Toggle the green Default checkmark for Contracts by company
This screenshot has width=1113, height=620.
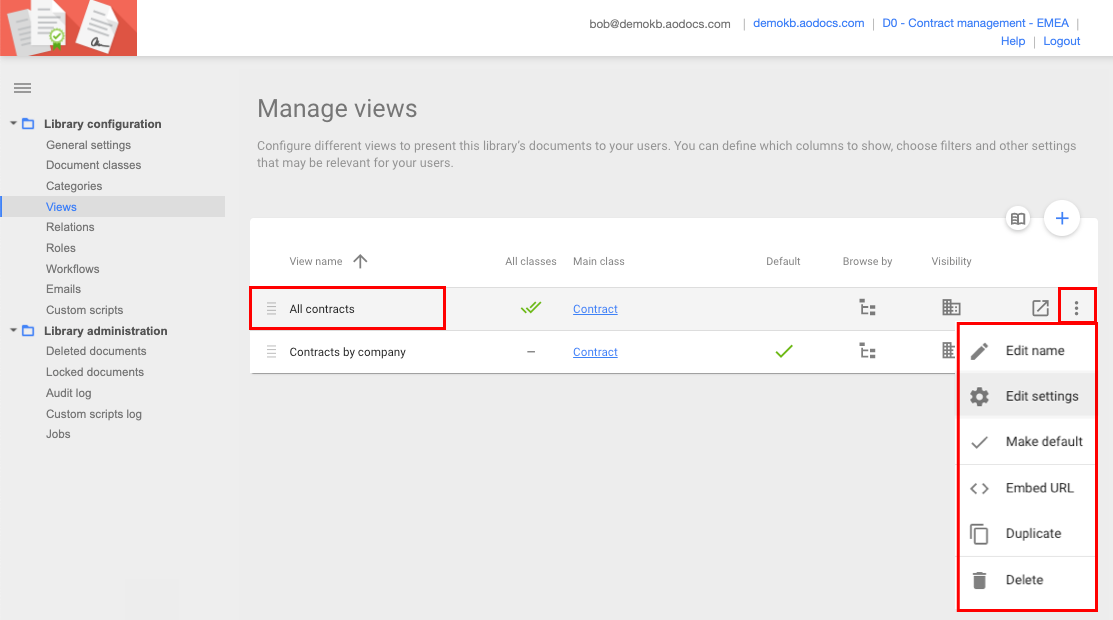click(784, 351)
